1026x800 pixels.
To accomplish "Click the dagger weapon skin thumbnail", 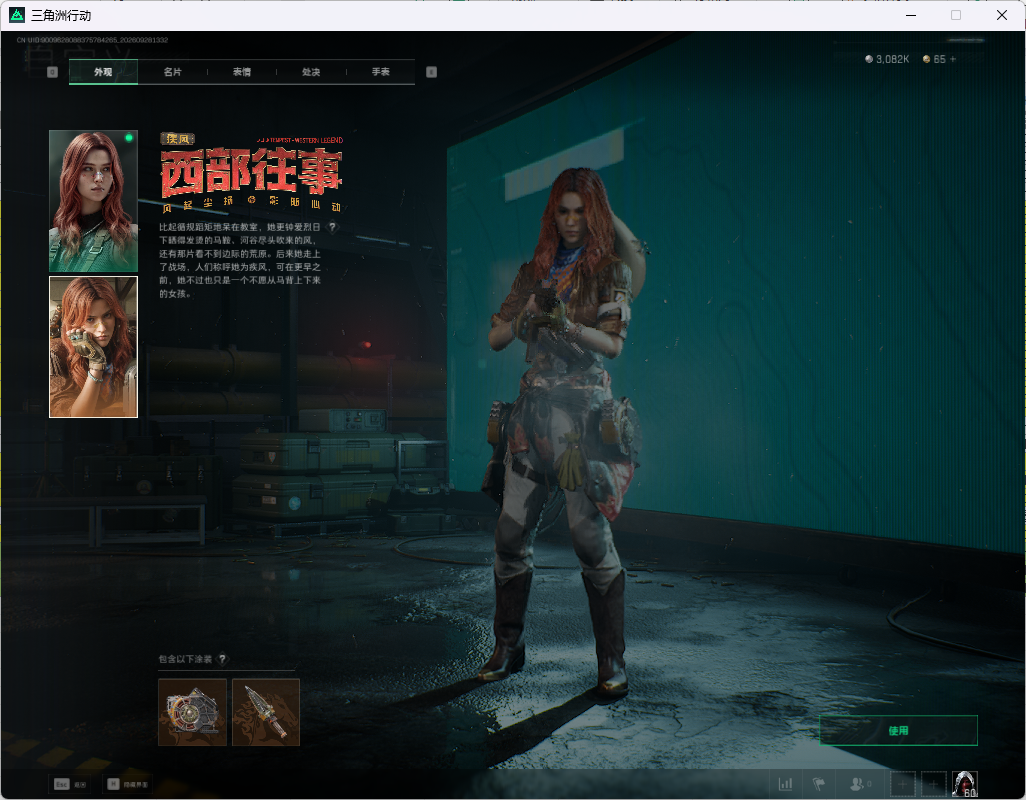I will tap(266, 712).
